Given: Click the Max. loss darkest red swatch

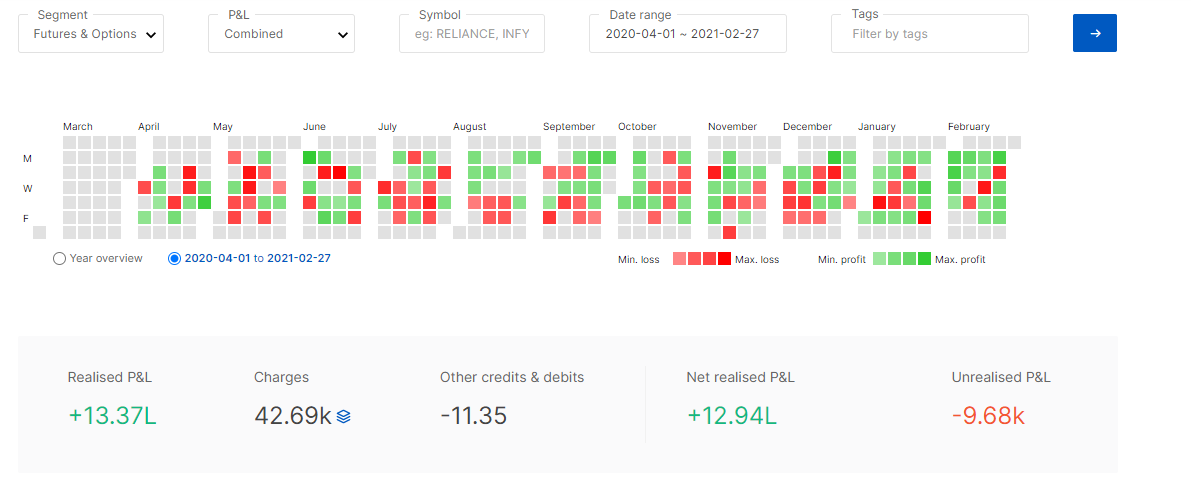Looking at the screenshot, I should (x=725, y=259).
